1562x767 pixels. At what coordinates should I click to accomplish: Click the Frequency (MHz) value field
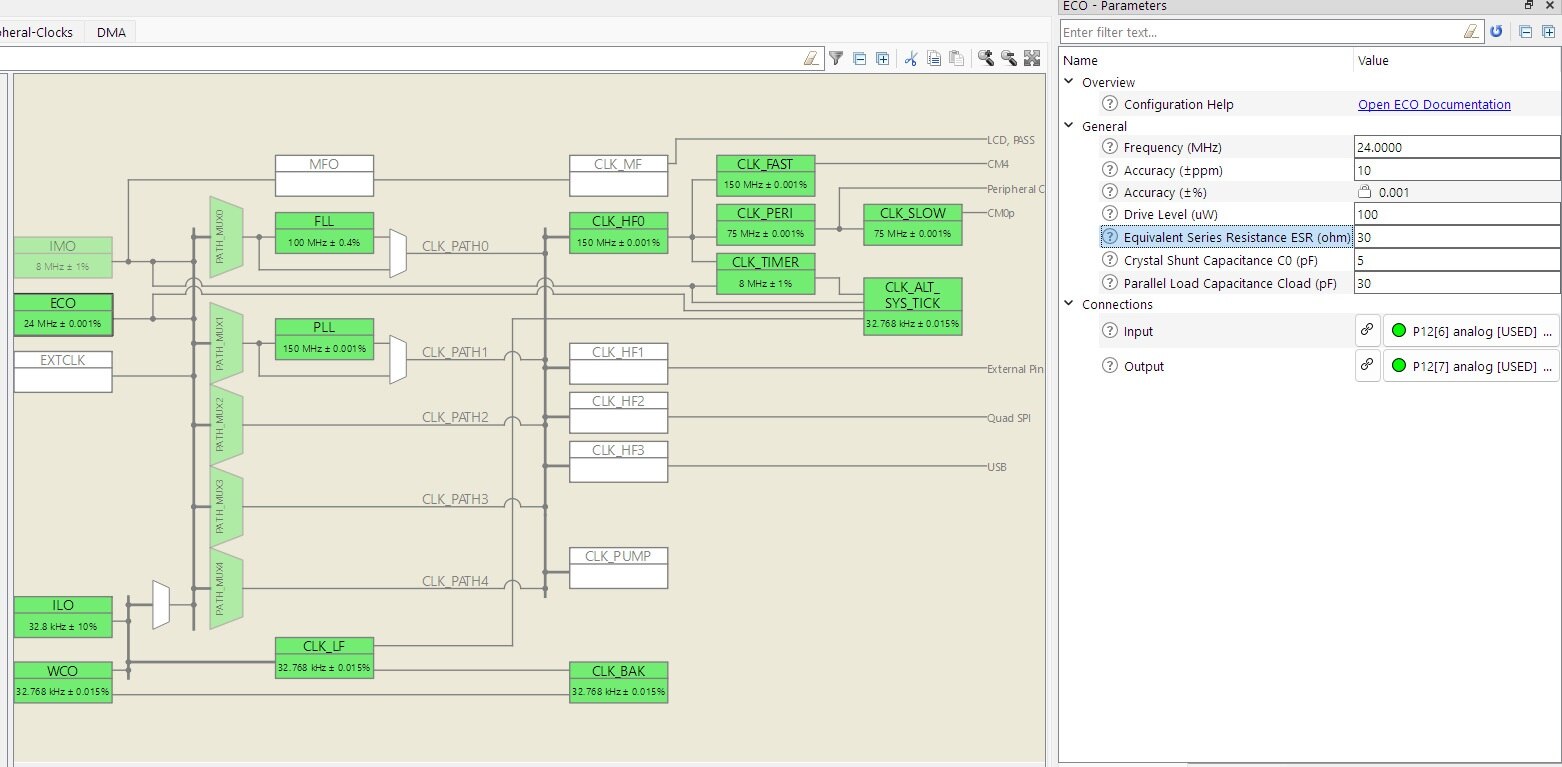1457,147
